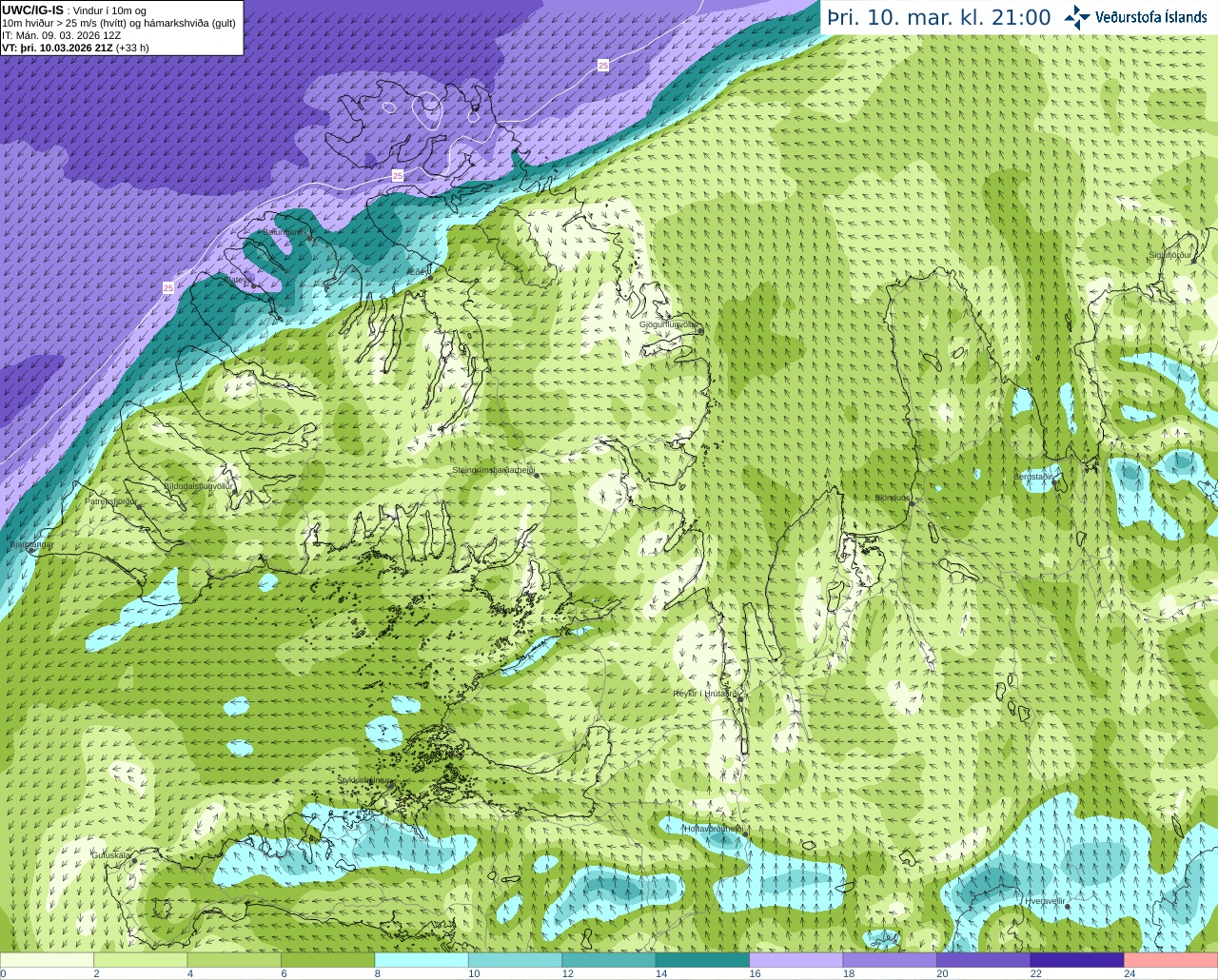Click the 2–4 light green legend swatch

click(x=141, y=960)
